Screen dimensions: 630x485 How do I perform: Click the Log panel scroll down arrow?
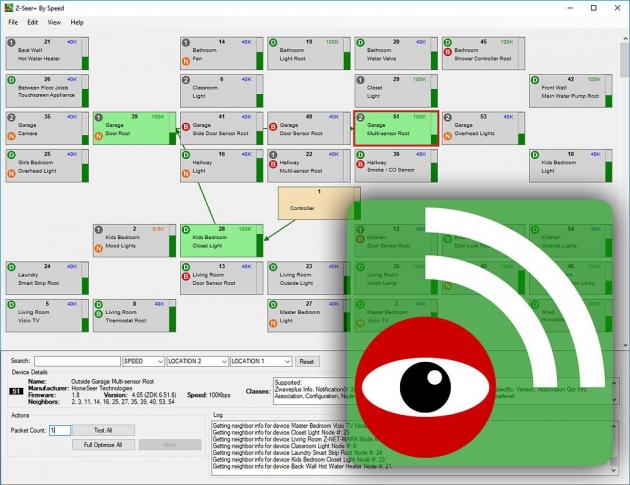(614, 470)
